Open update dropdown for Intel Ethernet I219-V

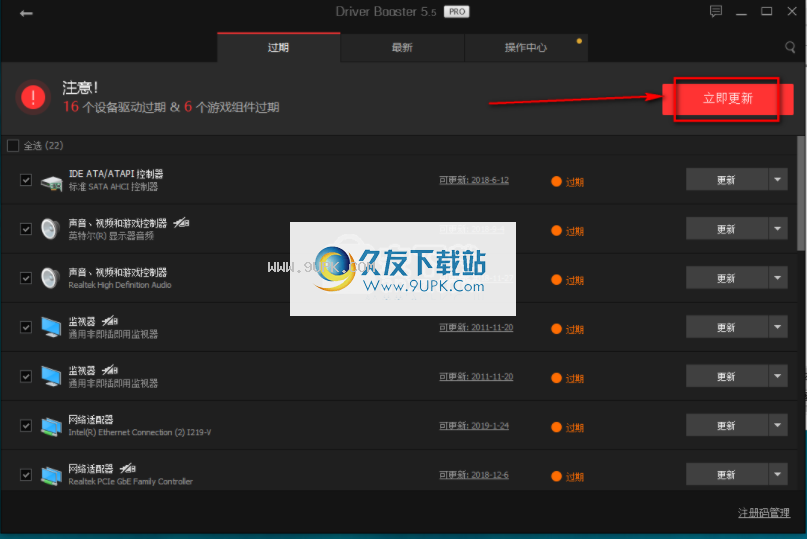tap(778, 425)
